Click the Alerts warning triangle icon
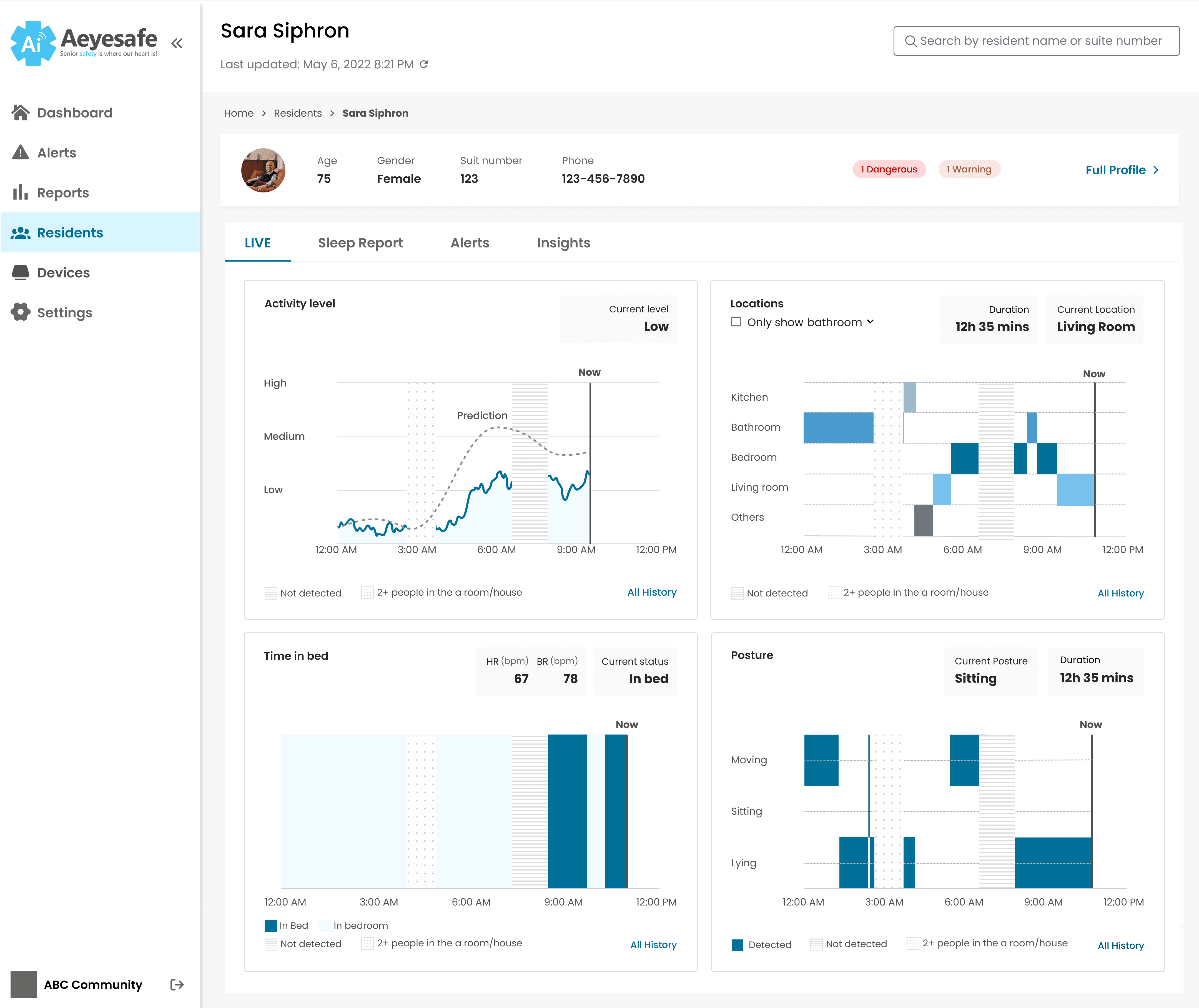The height and width of the screenshot is (1008, 1199). click(21, 152)
